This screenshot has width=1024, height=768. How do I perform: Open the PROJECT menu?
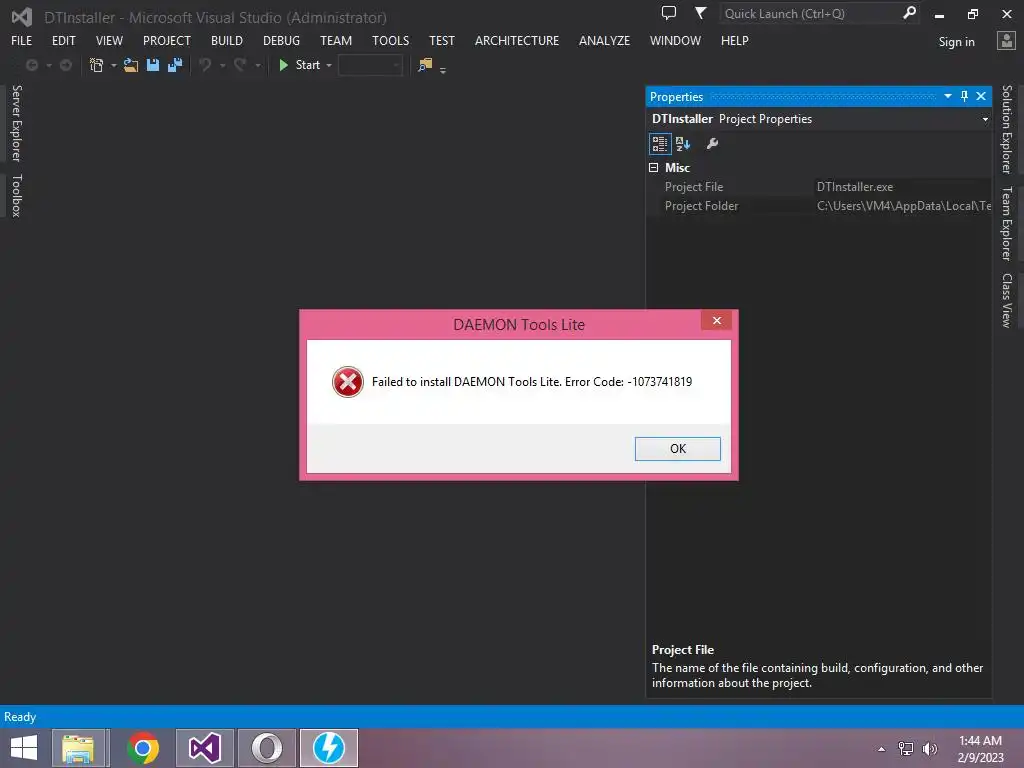tap(167, 40)
